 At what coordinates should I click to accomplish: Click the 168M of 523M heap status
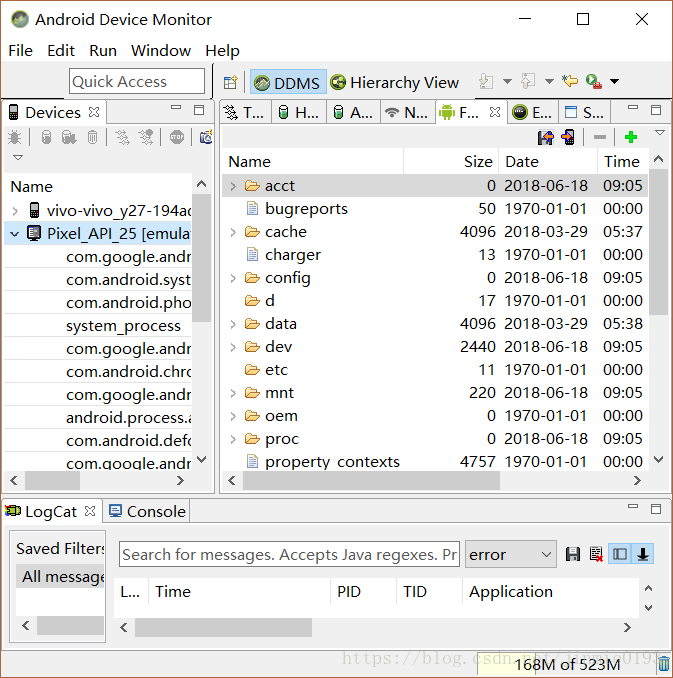[x=567, y=664]
